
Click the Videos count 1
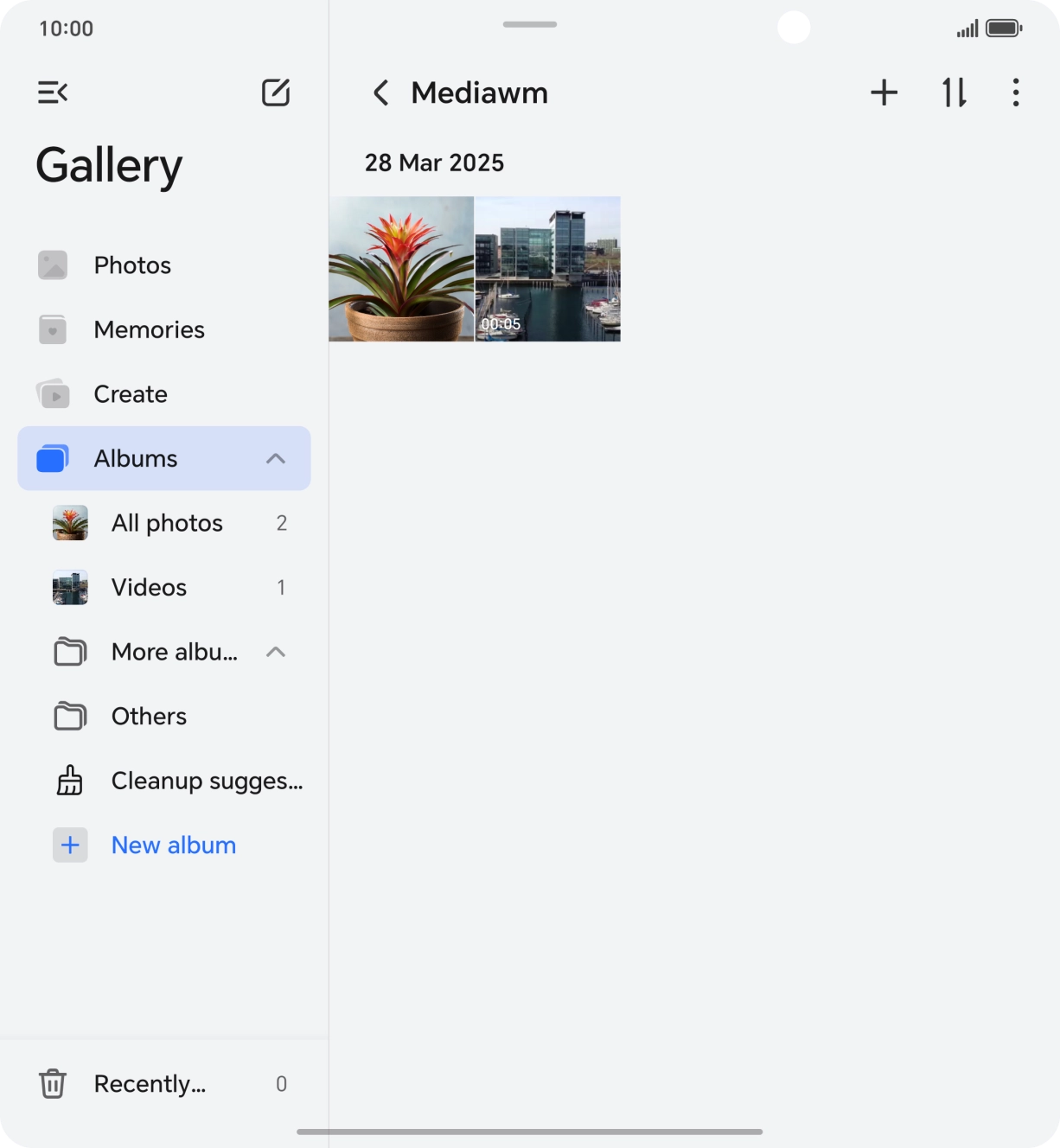pyautogui.click(x=281, y=587)
